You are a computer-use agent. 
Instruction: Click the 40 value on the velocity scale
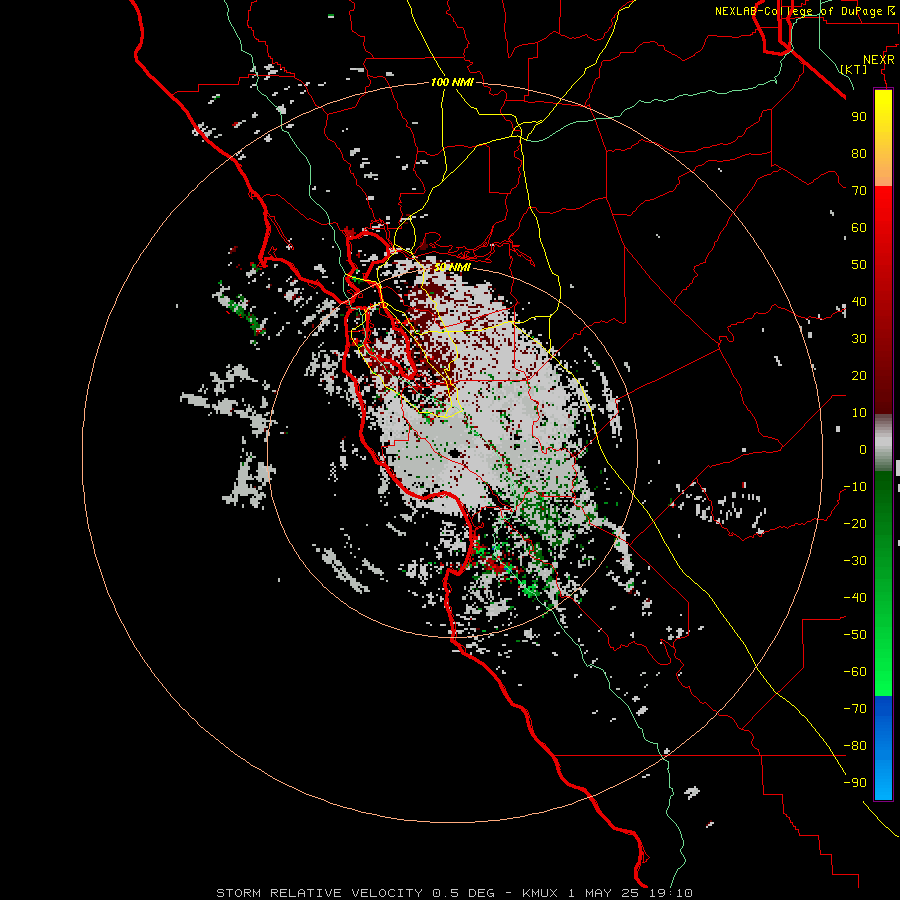click(859, 301)
